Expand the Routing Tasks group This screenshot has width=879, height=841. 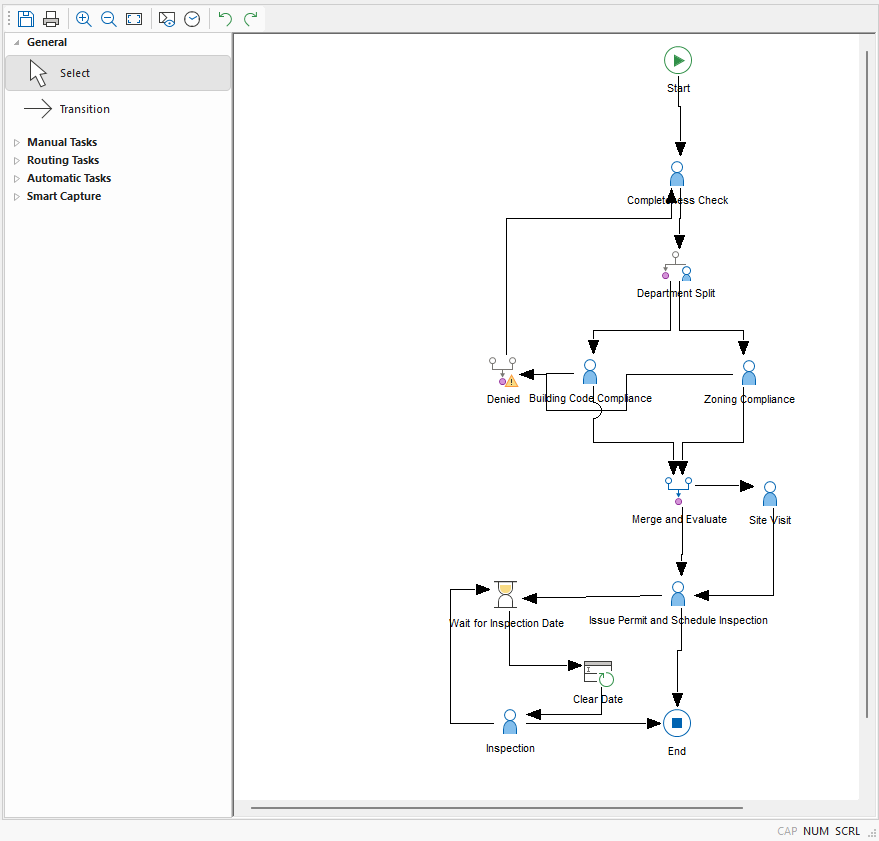click(17, 160)
